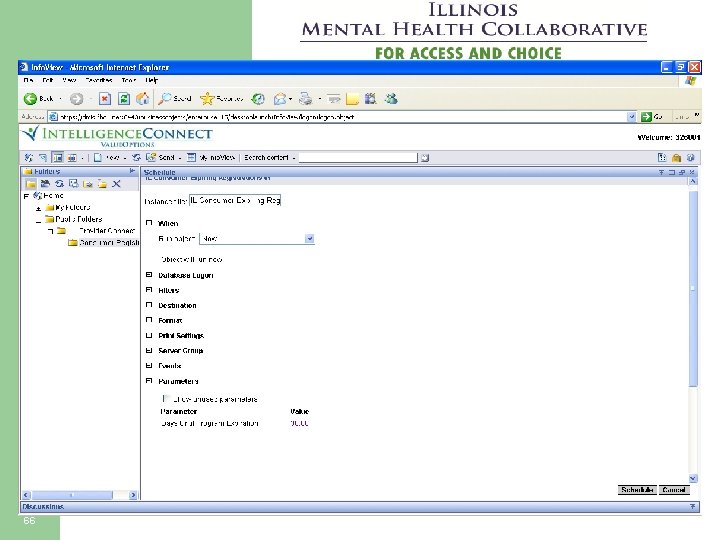Click the parameter value 90.00 link

[299, 423]
